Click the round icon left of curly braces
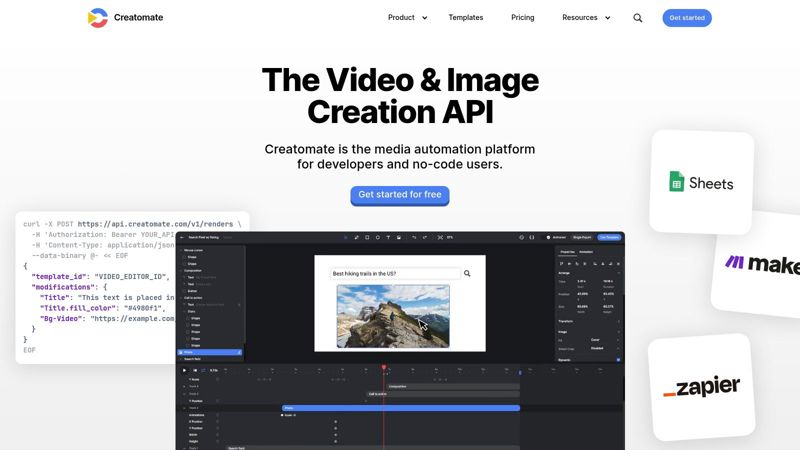Image resolution: width=800 pixels, height=450 pixels. click(521, 237)
